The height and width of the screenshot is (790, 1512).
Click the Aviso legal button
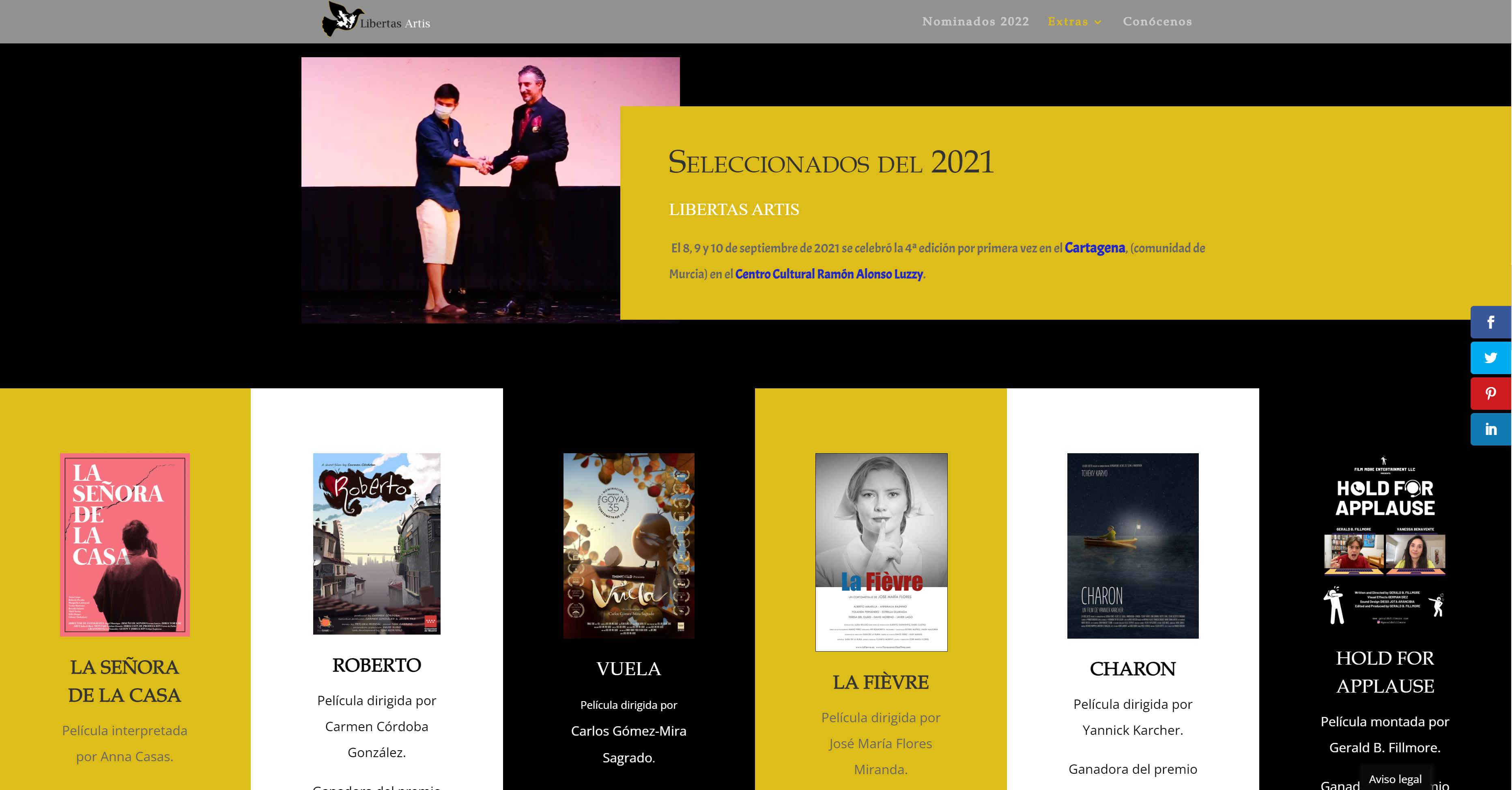tap(1395, 779)
